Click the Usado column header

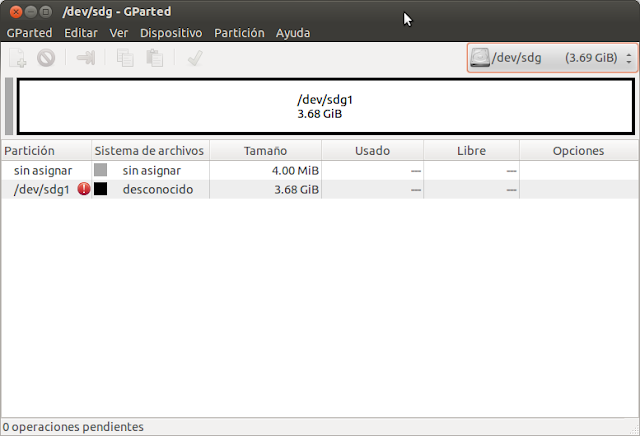click(x=372, y=151)
